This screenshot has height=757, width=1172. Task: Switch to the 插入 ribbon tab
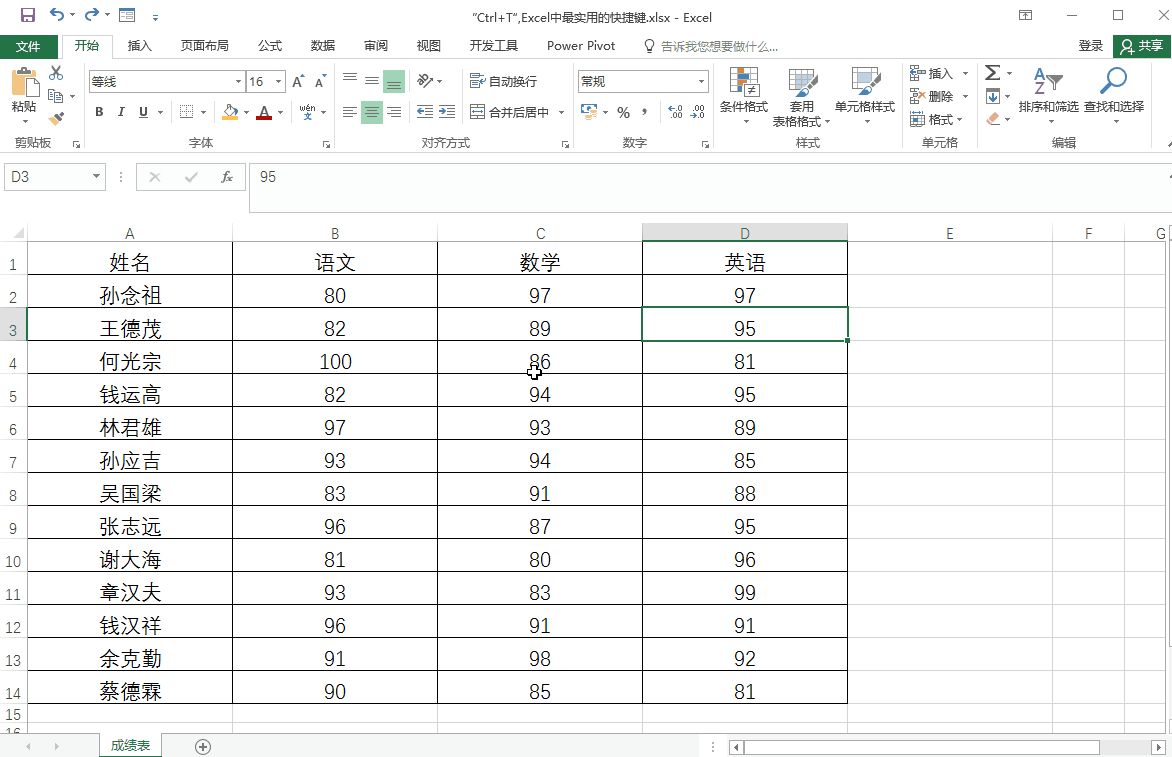pyautogui.click(x=140, y=46)
